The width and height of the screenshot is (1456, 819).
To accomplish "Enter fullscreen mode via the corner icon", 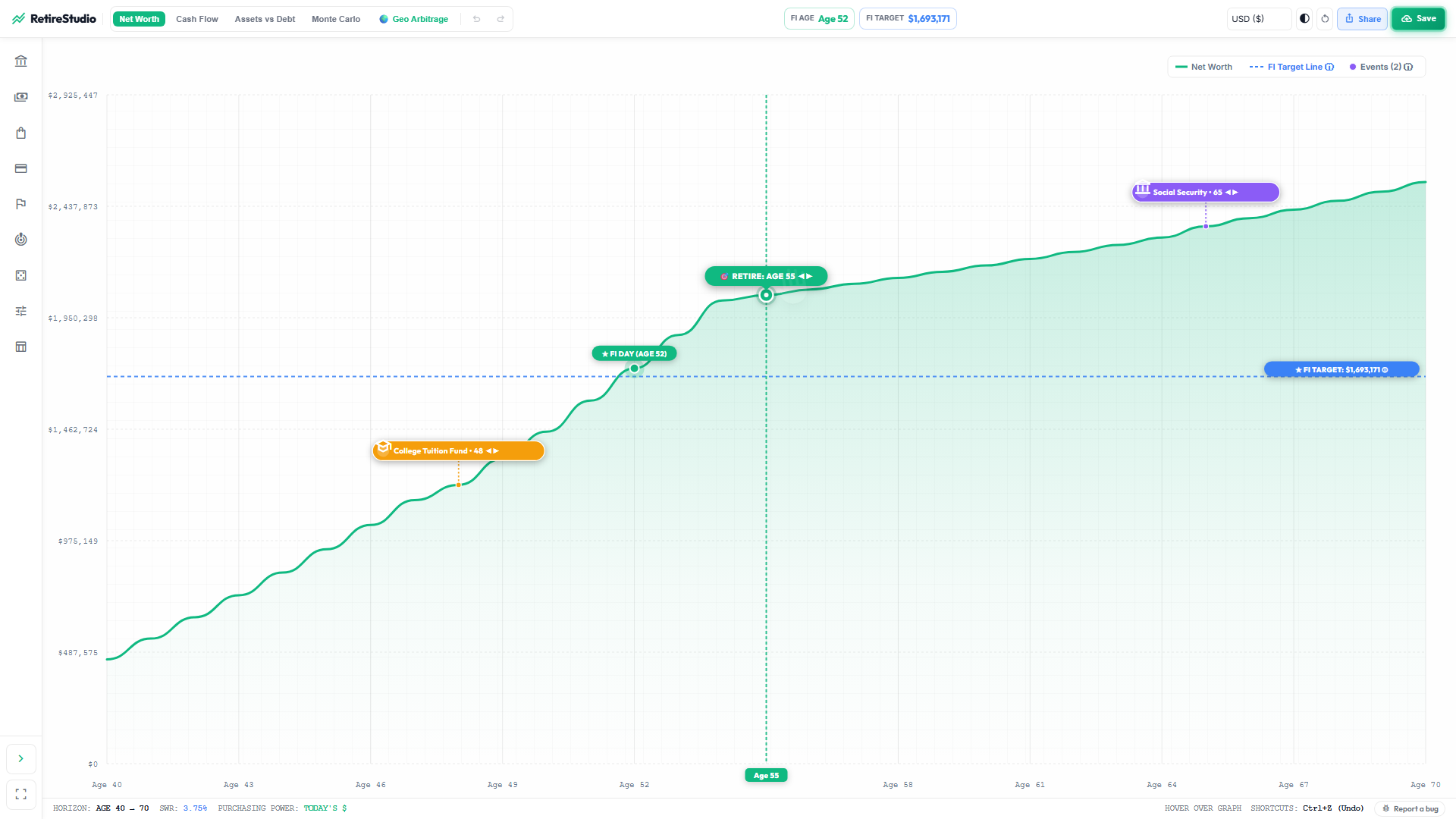I will coord(21,794).
